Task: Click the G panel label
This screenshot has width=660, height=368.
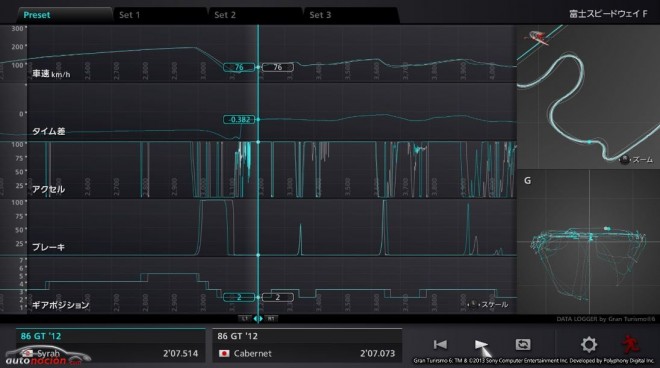Action: click(x=527, y=181)
